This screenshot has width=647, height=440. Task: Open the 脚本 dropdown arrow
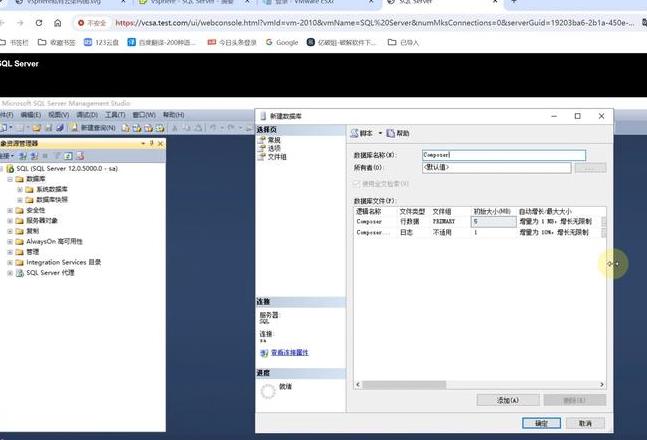coord(380,133)
